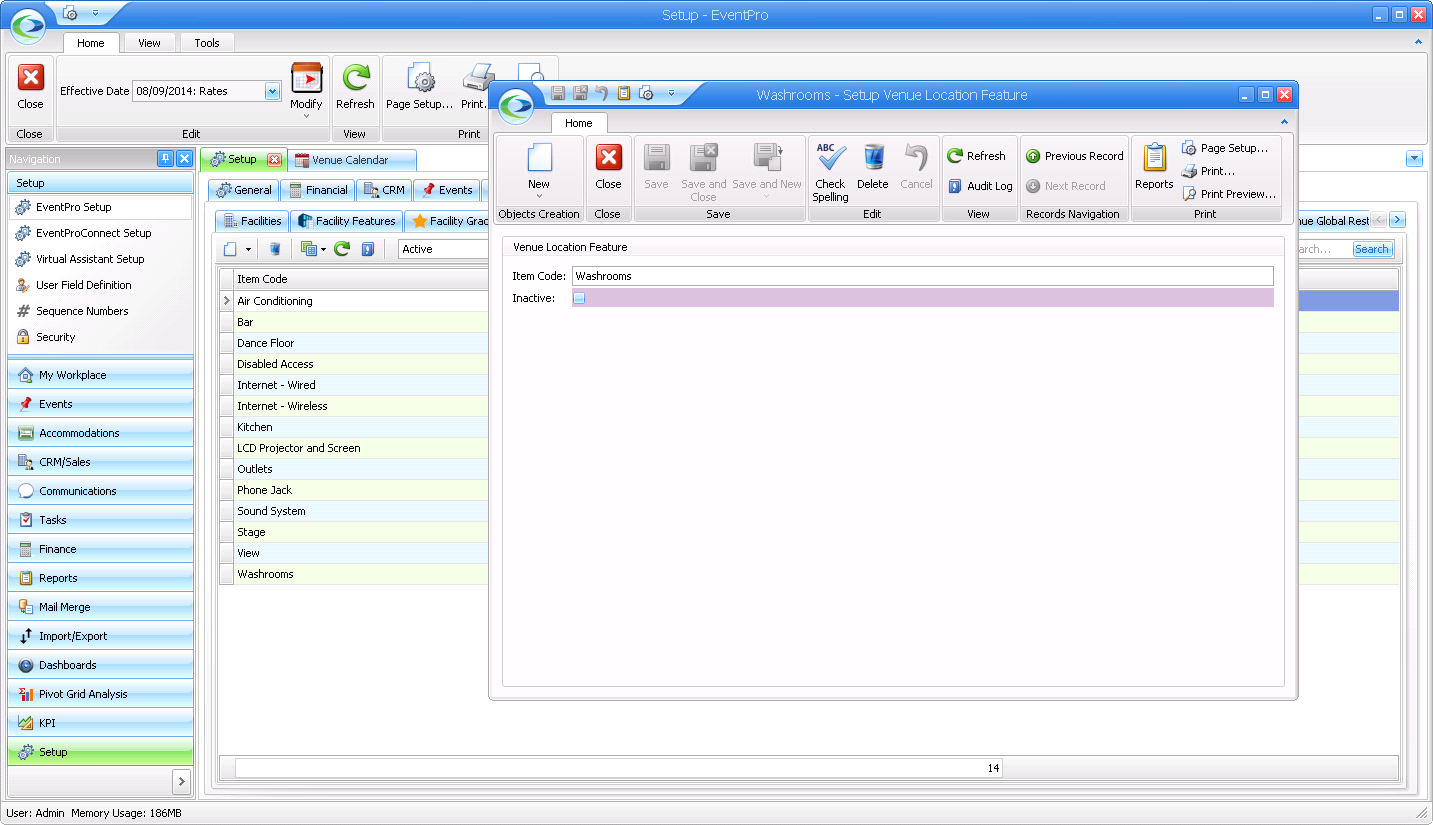This screenshot has width=1433, height=825.
Task: Expand the New button arrow in dialog
Action: tap(538, 196)
